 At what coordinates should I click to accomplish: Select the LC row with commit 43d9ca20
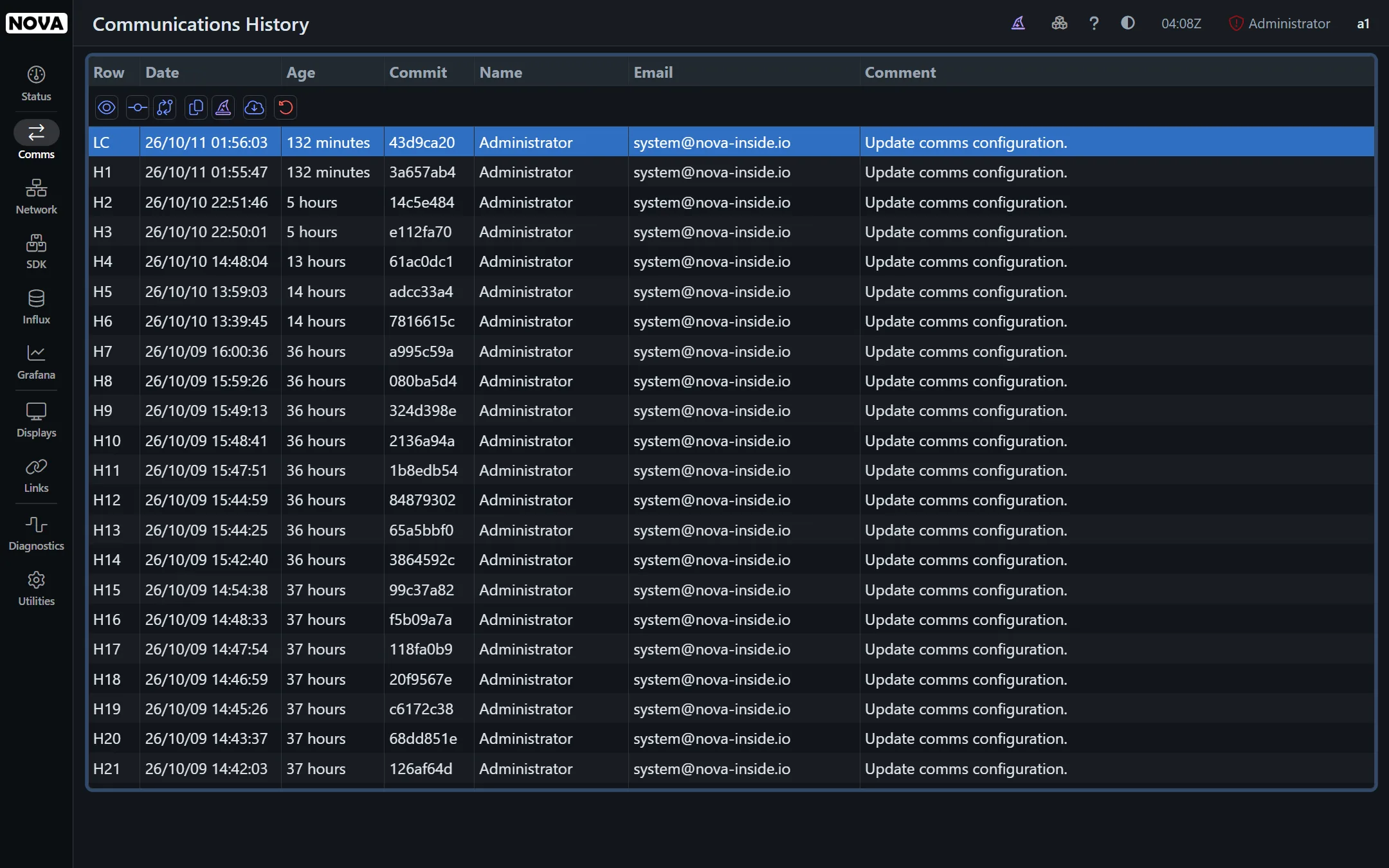731,142
